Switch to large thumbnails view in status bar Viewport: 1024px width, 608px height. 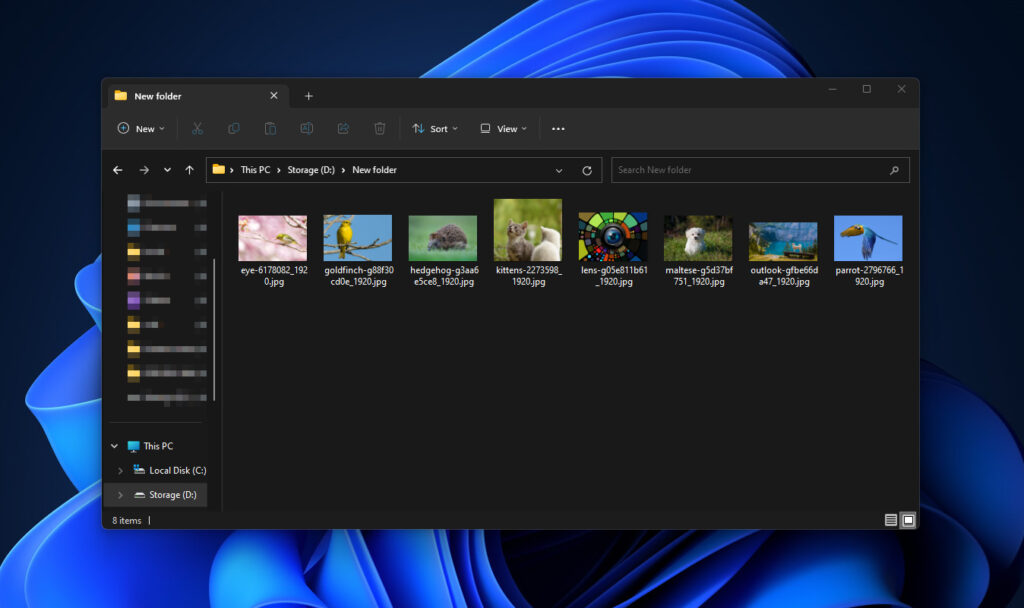click(x=908, y=520)
